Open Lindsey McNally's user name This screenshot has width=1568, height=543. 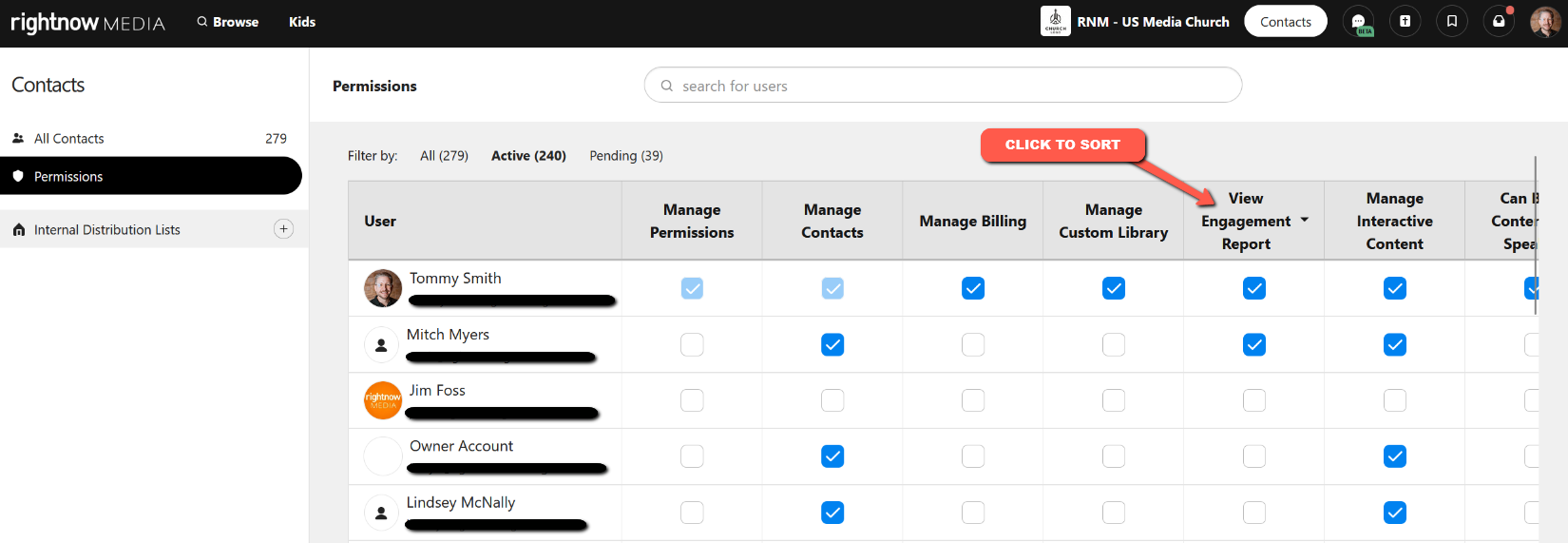pos(461,502)
